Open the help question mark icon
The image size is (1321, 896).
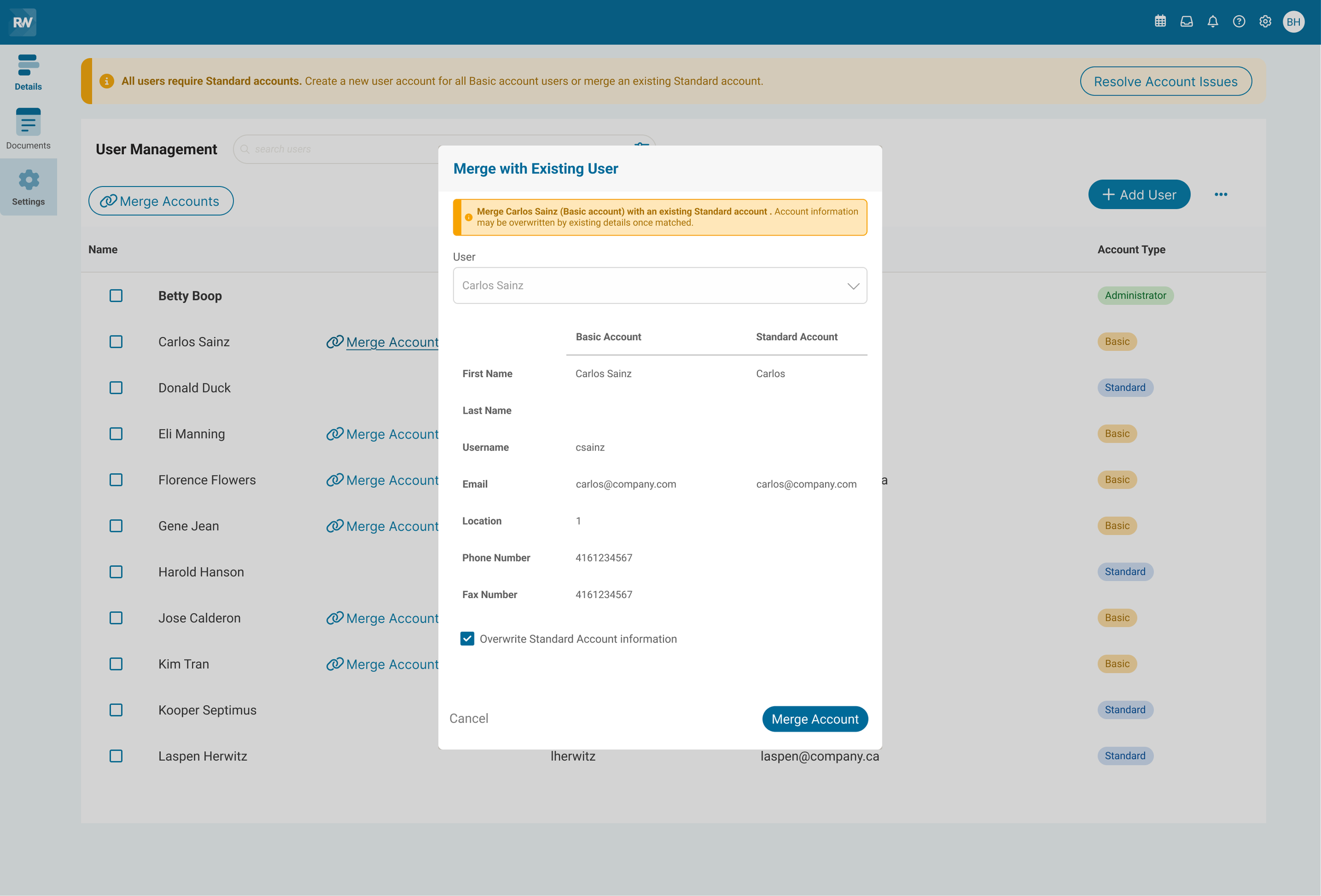point(1239,22)
